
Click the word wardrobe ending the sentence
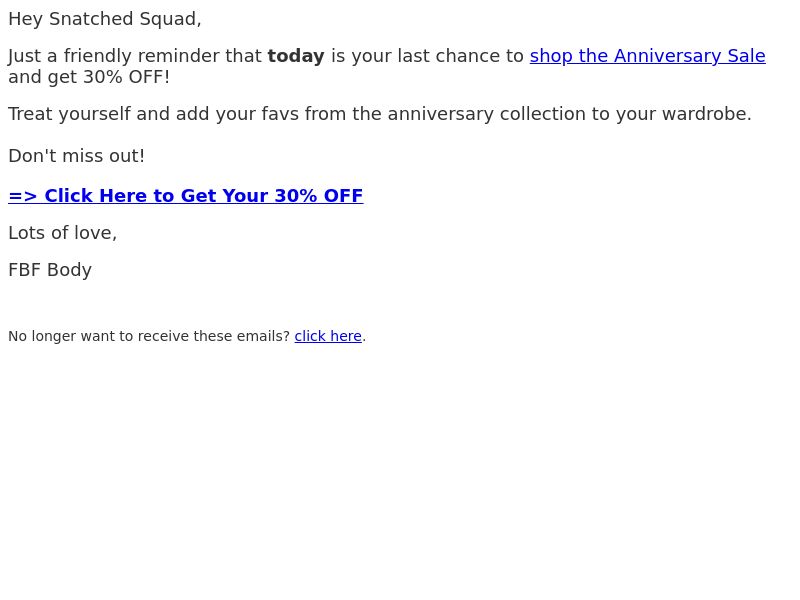point(707,114)
